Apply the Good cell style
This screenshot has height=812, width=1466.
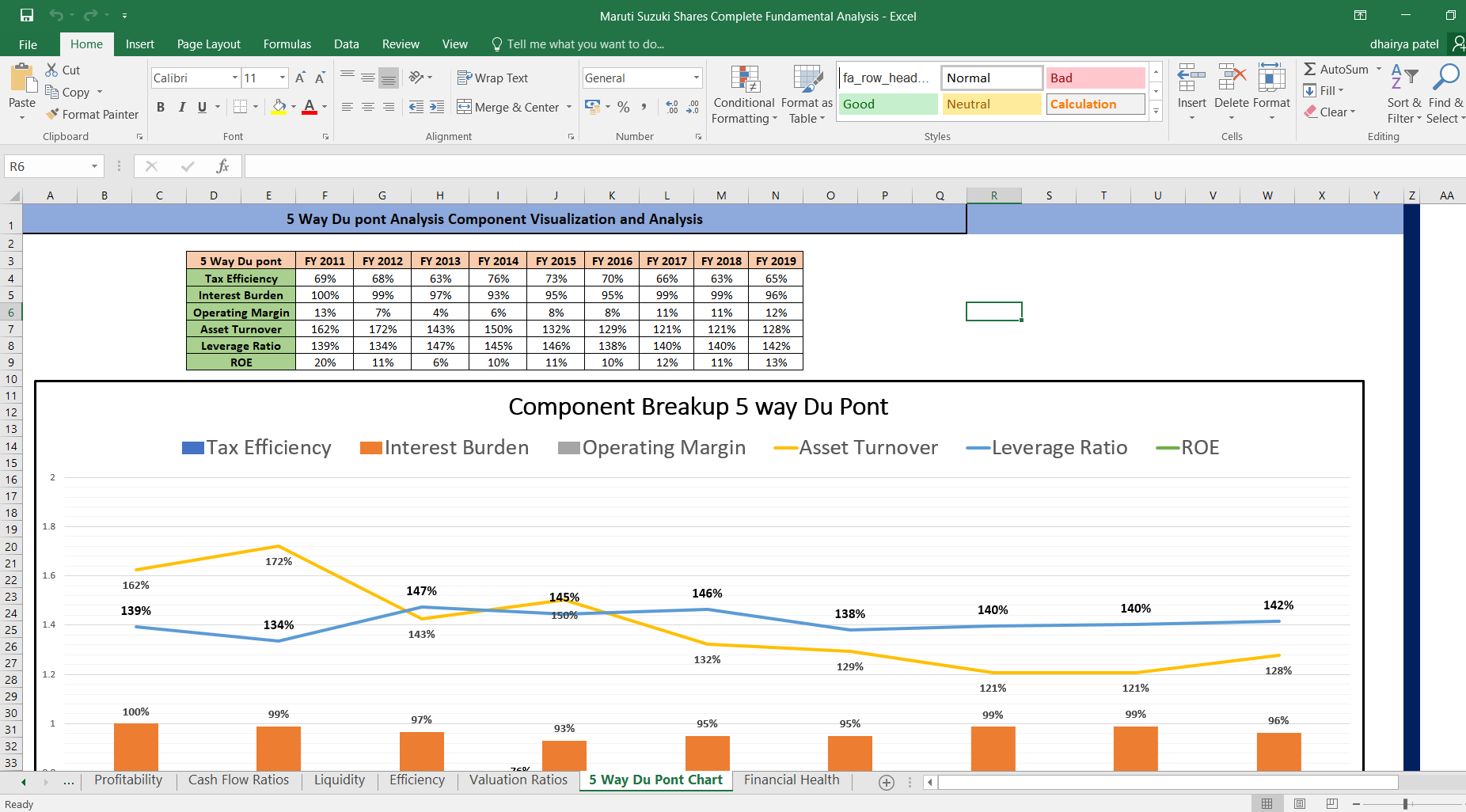tap(888, 104)
